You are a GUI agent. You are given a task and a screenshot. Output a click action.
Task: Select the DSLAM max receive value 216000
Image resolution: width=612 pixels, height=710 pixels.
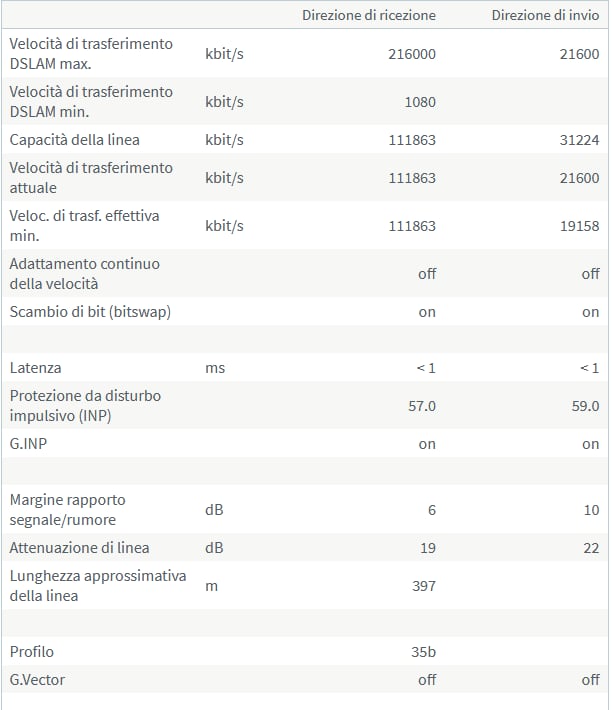click(411, 54)
